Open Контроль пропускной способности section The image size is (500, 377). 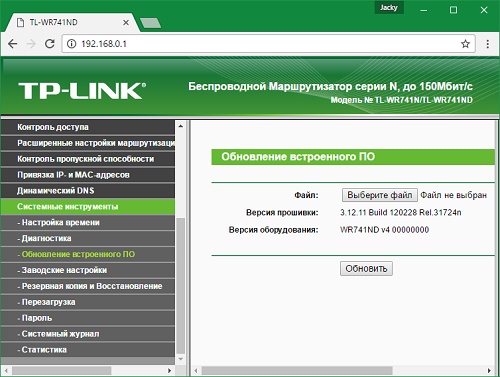point(88,159)
